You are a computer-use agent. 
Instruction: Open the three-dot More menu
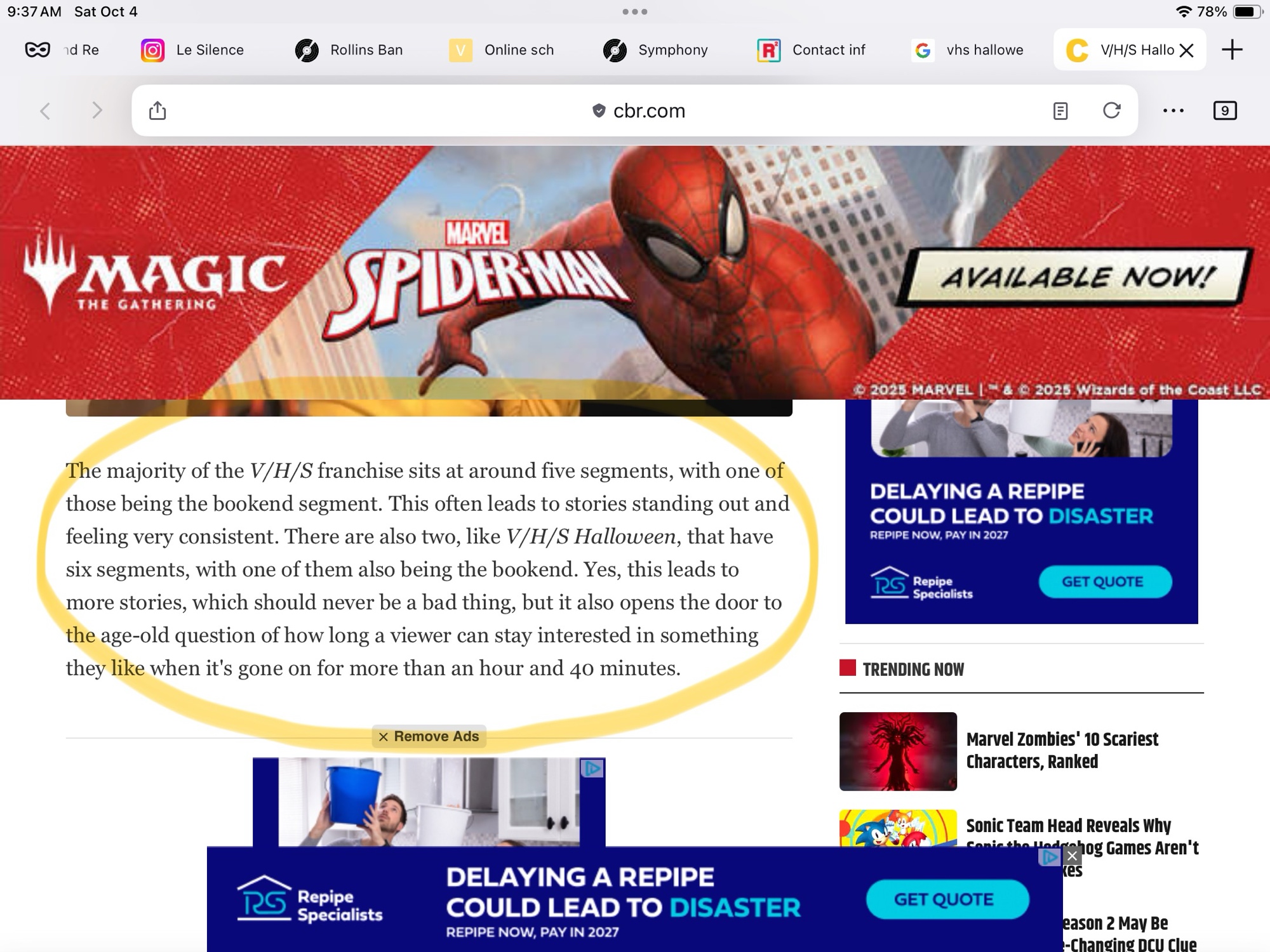[1173, 111]
